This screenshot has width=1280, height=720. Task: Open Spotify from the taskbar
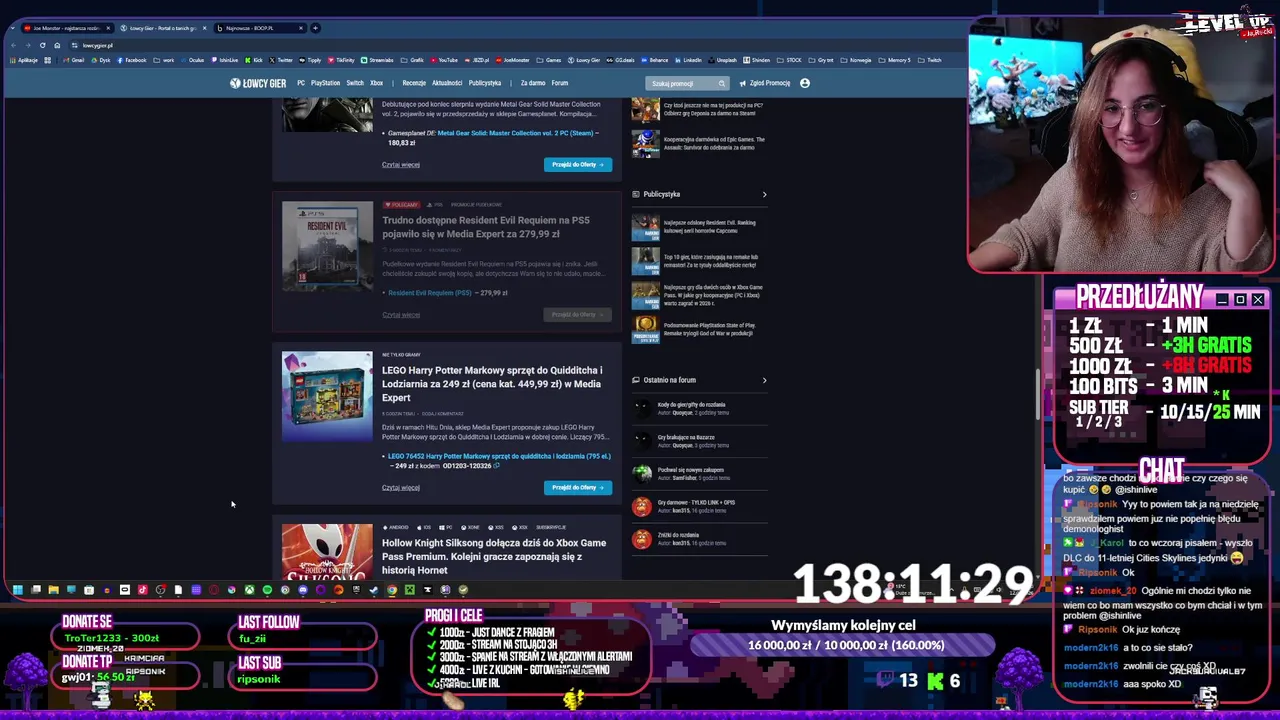click(267, 590)
